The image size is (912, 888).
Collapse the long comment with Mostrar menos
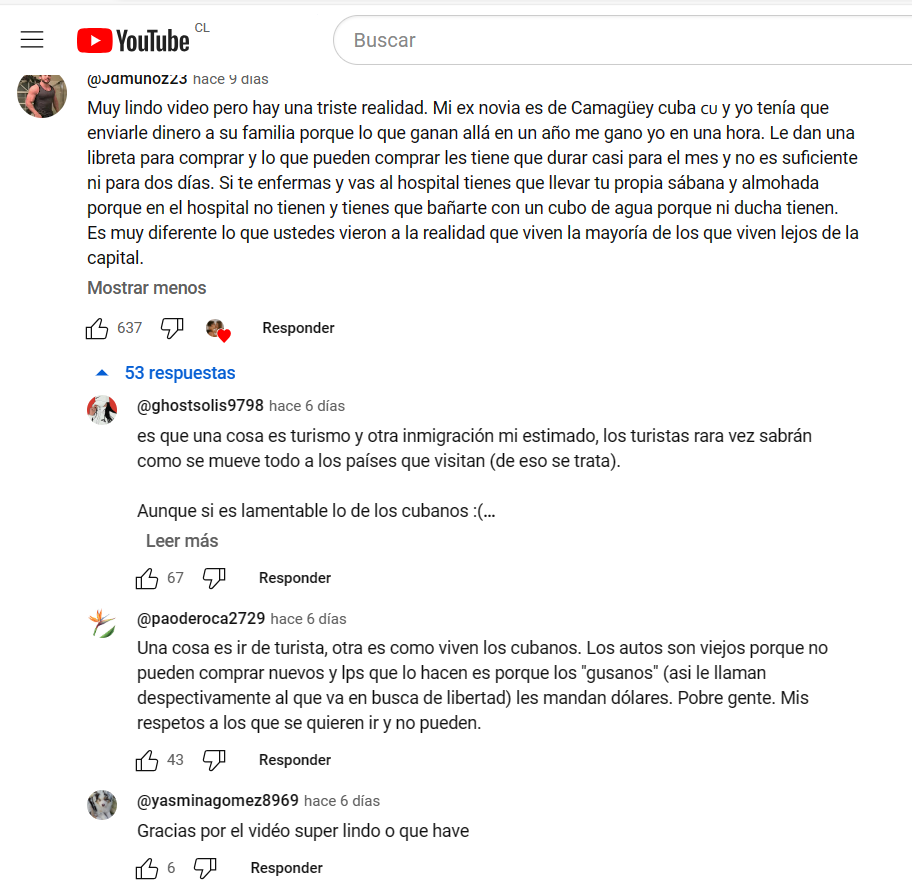tap(147, 288)
